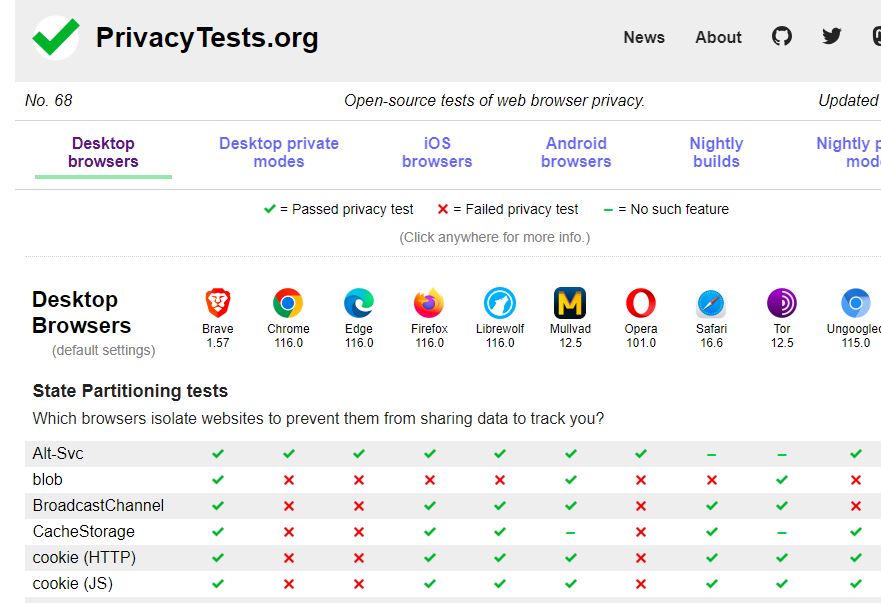This screenshot has width=881, height=603.
Task: Click the Tor browser onion icon
Action: [x=782, y=303]
